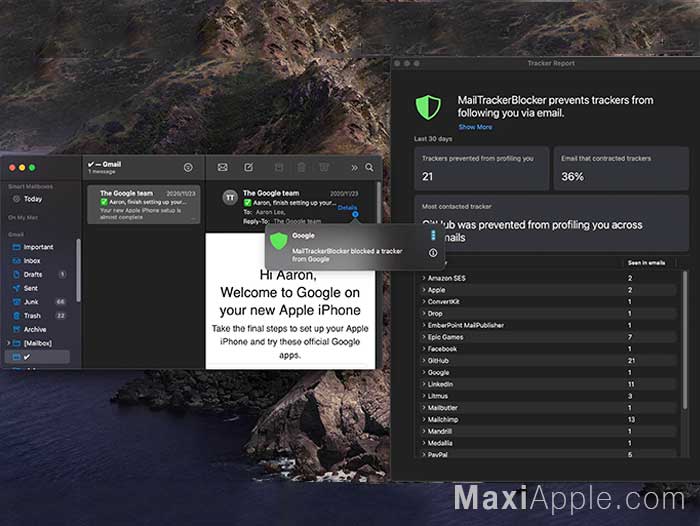Select the checkmark mailbox in sidebar
Screen dimensions: 700x526
point(37,357)
